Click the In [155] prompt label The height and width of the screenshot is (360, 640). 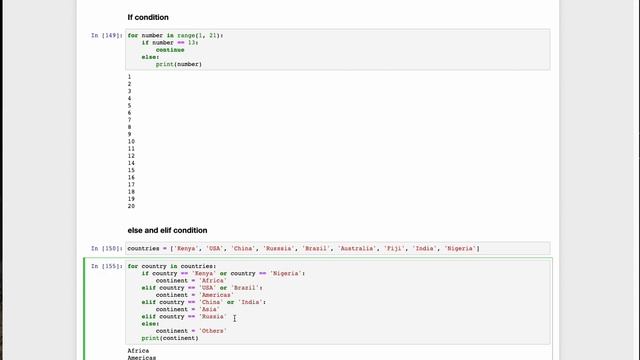point(106,266)
